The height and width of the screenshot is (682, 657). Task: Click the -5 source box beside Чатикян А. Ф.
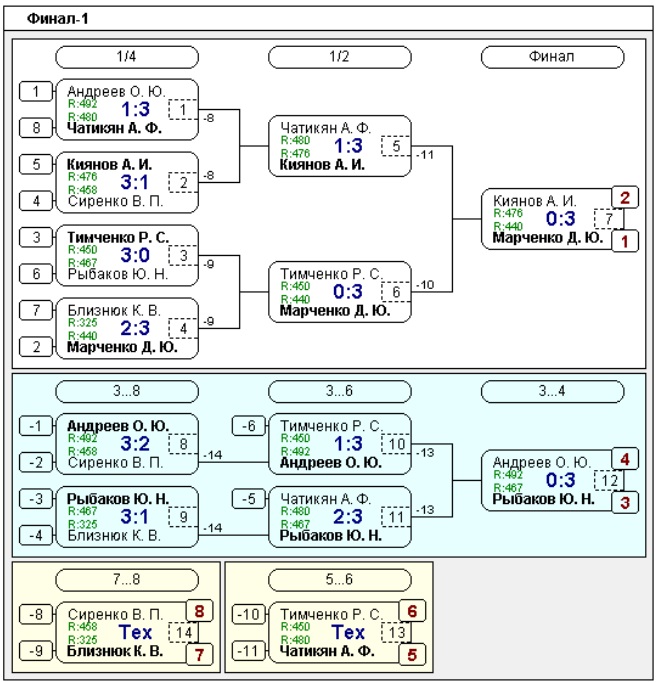tap(248, 499)
